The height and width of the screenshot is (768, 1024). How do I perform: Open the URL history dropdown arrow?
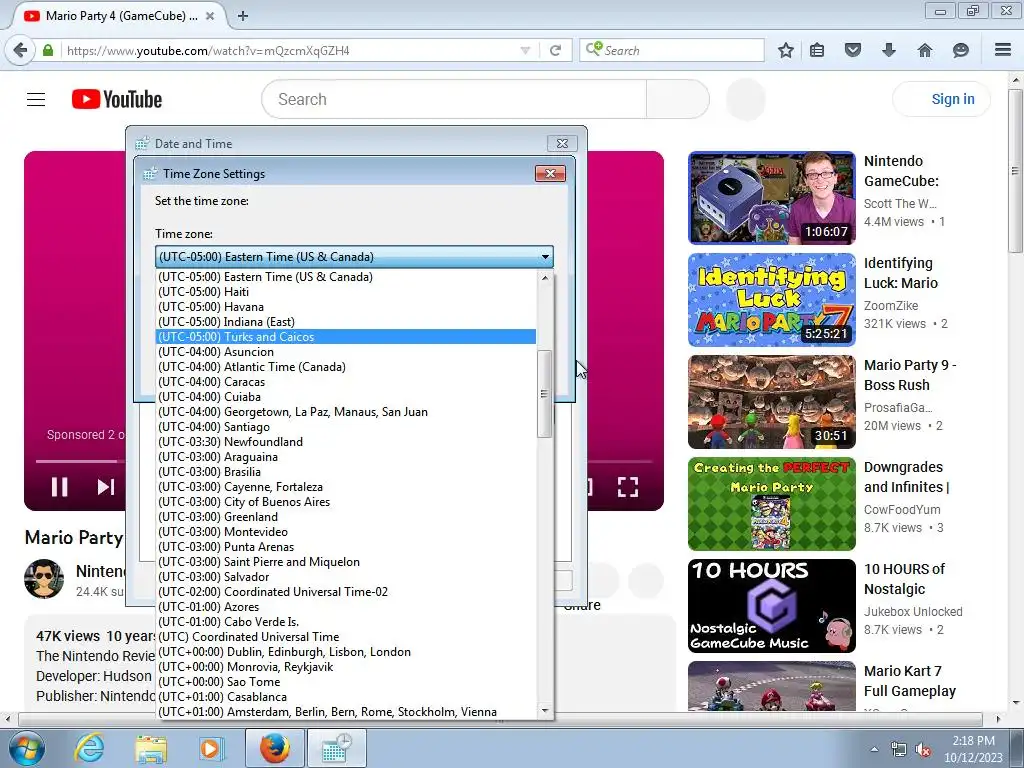click(525, 50)
